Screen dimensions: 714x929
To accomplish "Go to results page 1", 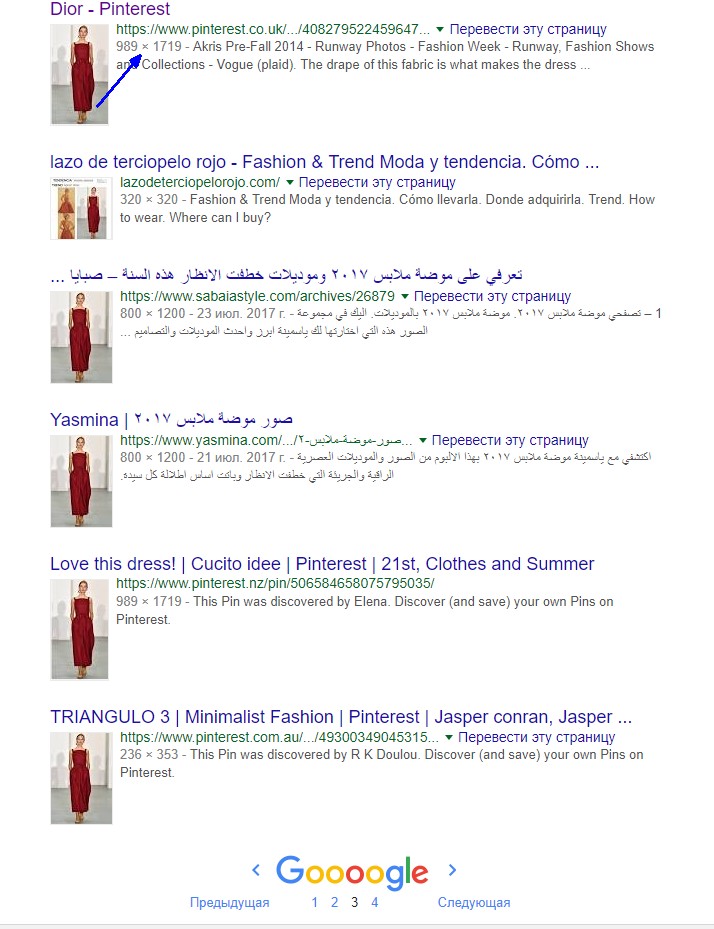I will pos(315,902).
